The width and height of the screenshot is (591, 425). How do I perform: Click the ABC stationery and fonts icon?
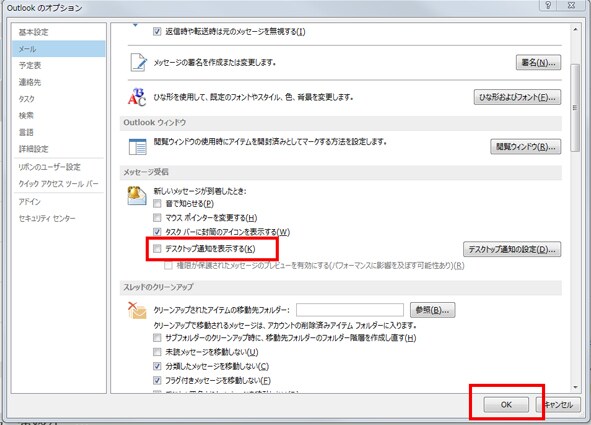point(137,97)
